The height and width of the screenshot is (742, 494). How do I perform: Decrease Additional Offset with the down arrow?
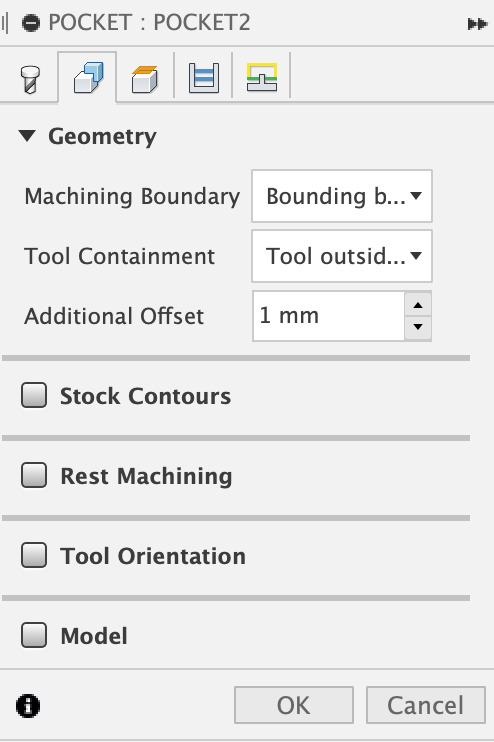(x=418, y=327)
